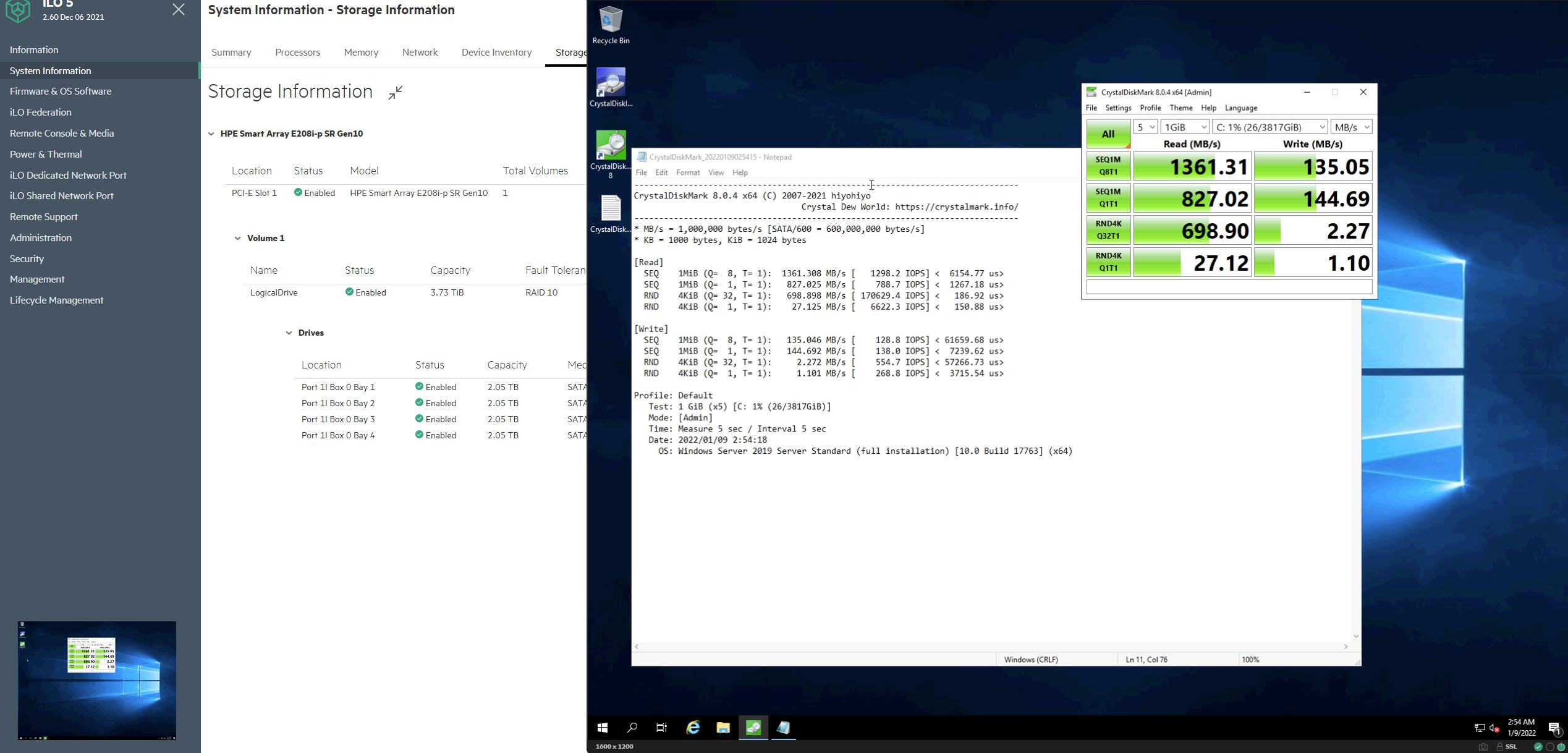This screenshot has width=1568, height=753.
Task: Switch to CrystalDiskMark taskbar button
Action: click(x=753, y=728)
